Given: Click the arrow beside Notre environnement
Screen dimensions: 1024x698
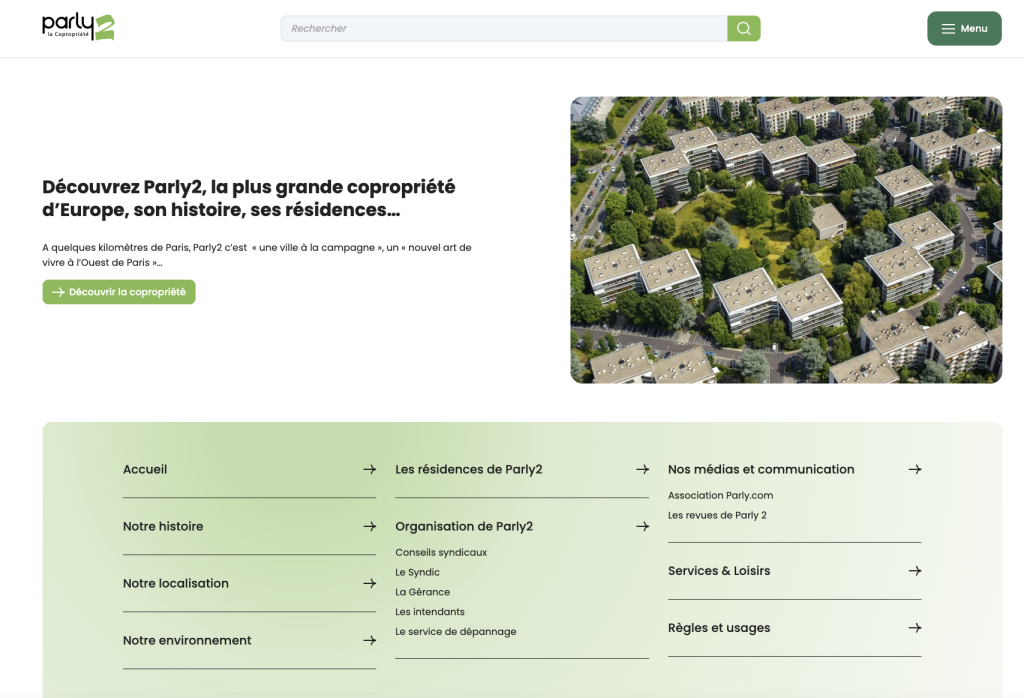Looking at the screenshot, I should (369, 640).
